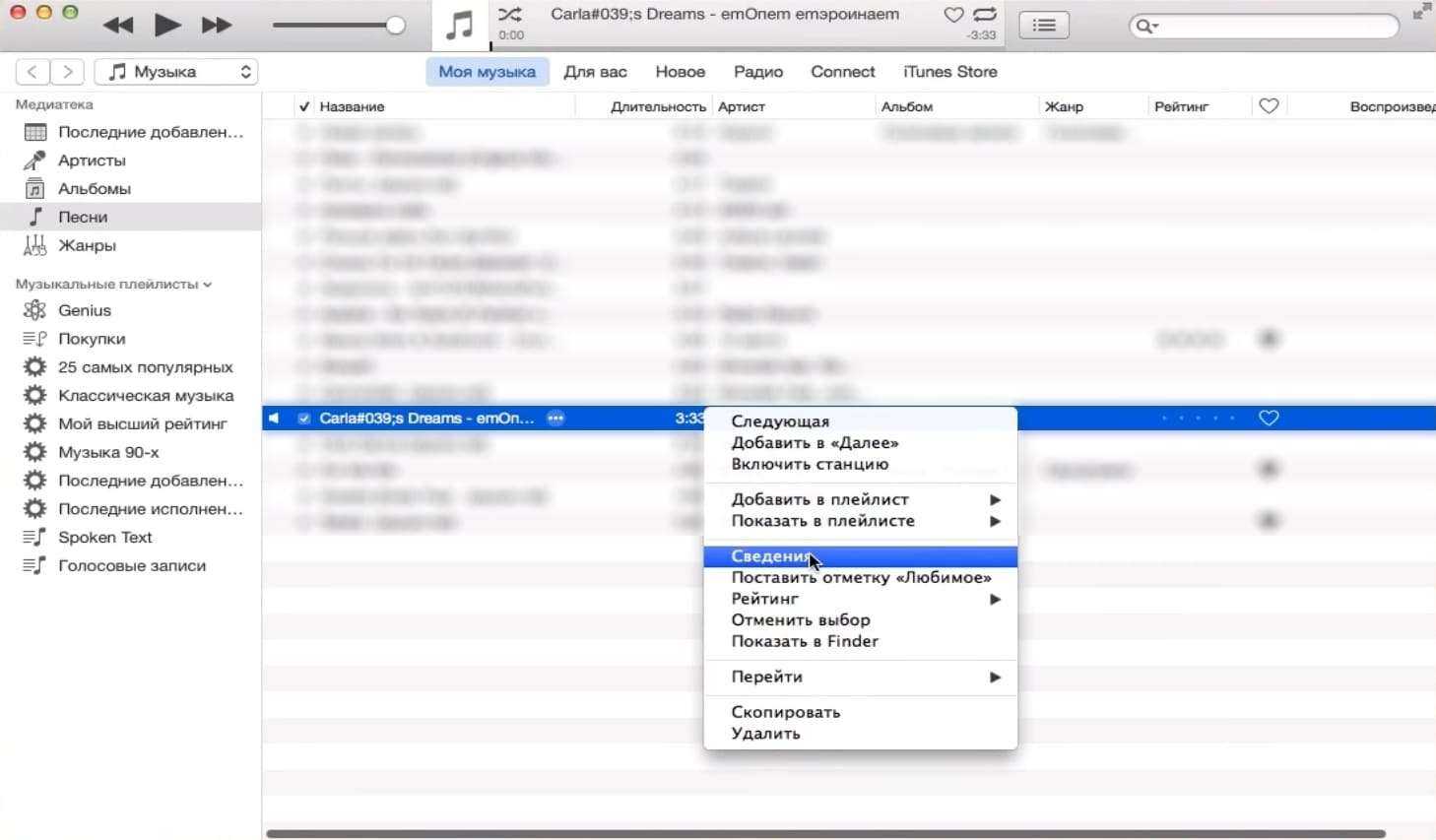
Task: Enter full screen with the arrows icon
Action: (x=1422, y=12)
